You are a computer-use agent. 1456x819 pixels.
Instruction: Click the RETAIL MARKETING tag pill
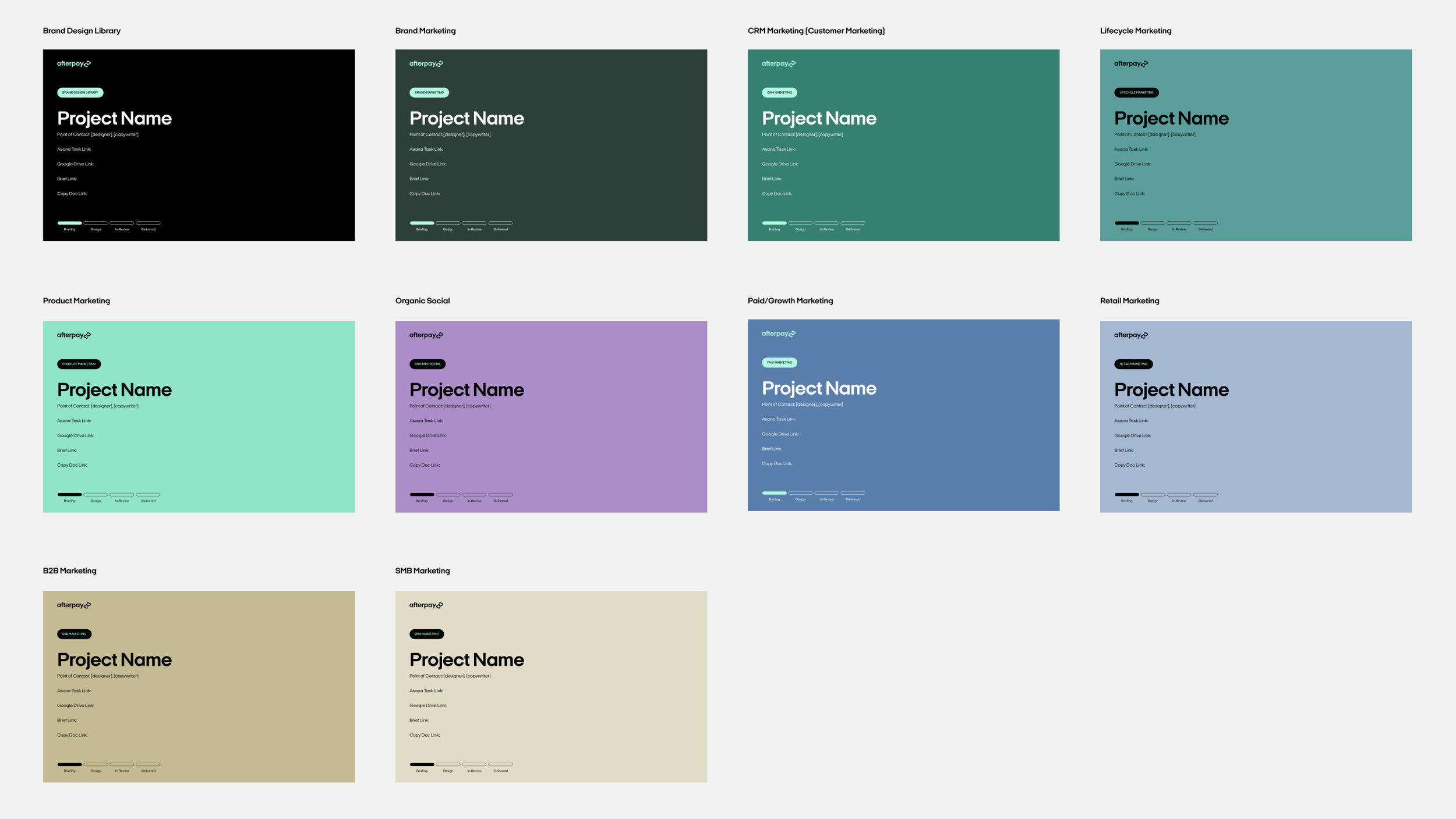1133,364
